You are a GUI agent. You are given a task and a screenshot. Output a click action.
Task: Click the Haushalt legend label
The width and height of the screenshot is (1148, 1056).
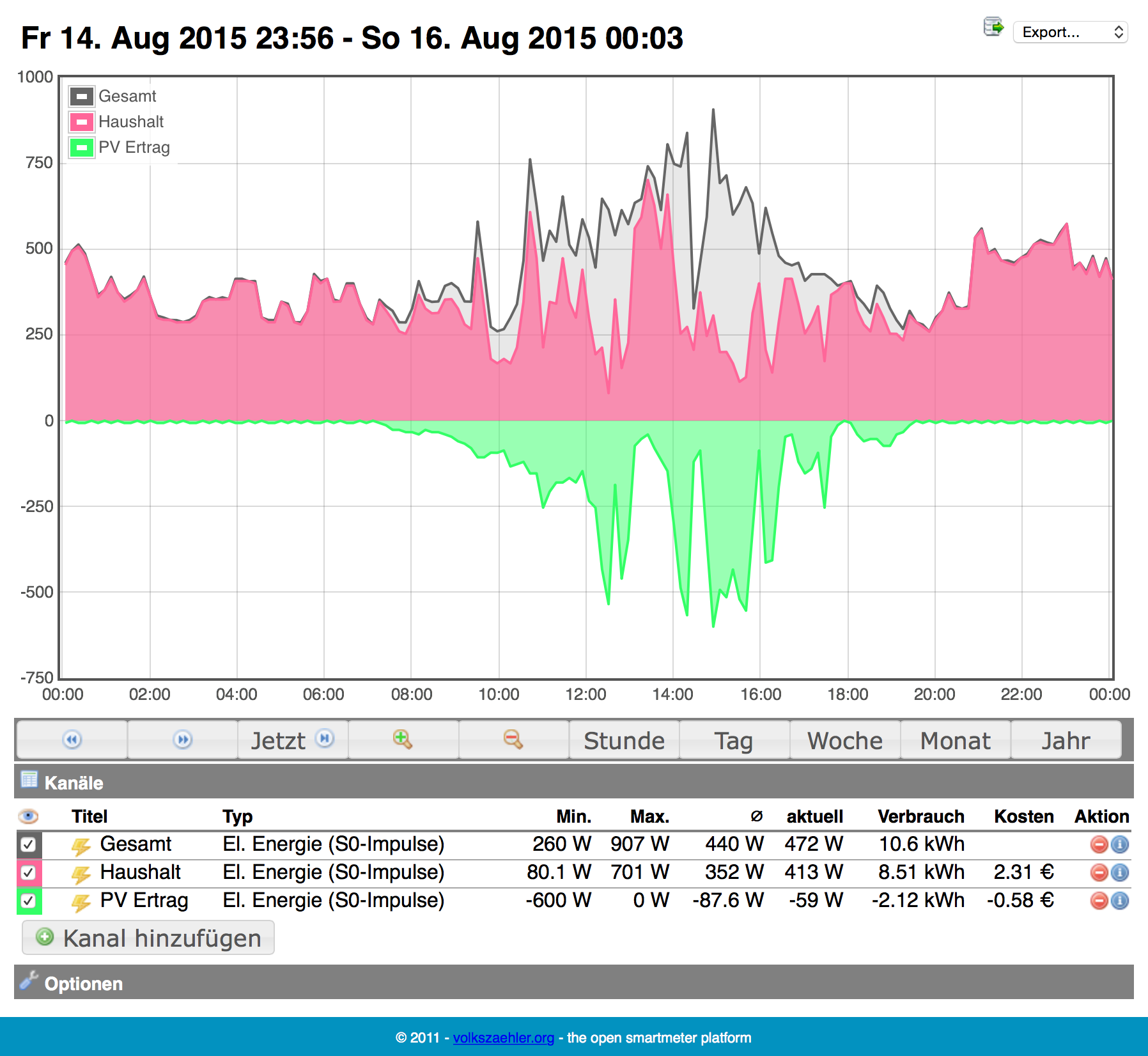(x=131, y=121)
